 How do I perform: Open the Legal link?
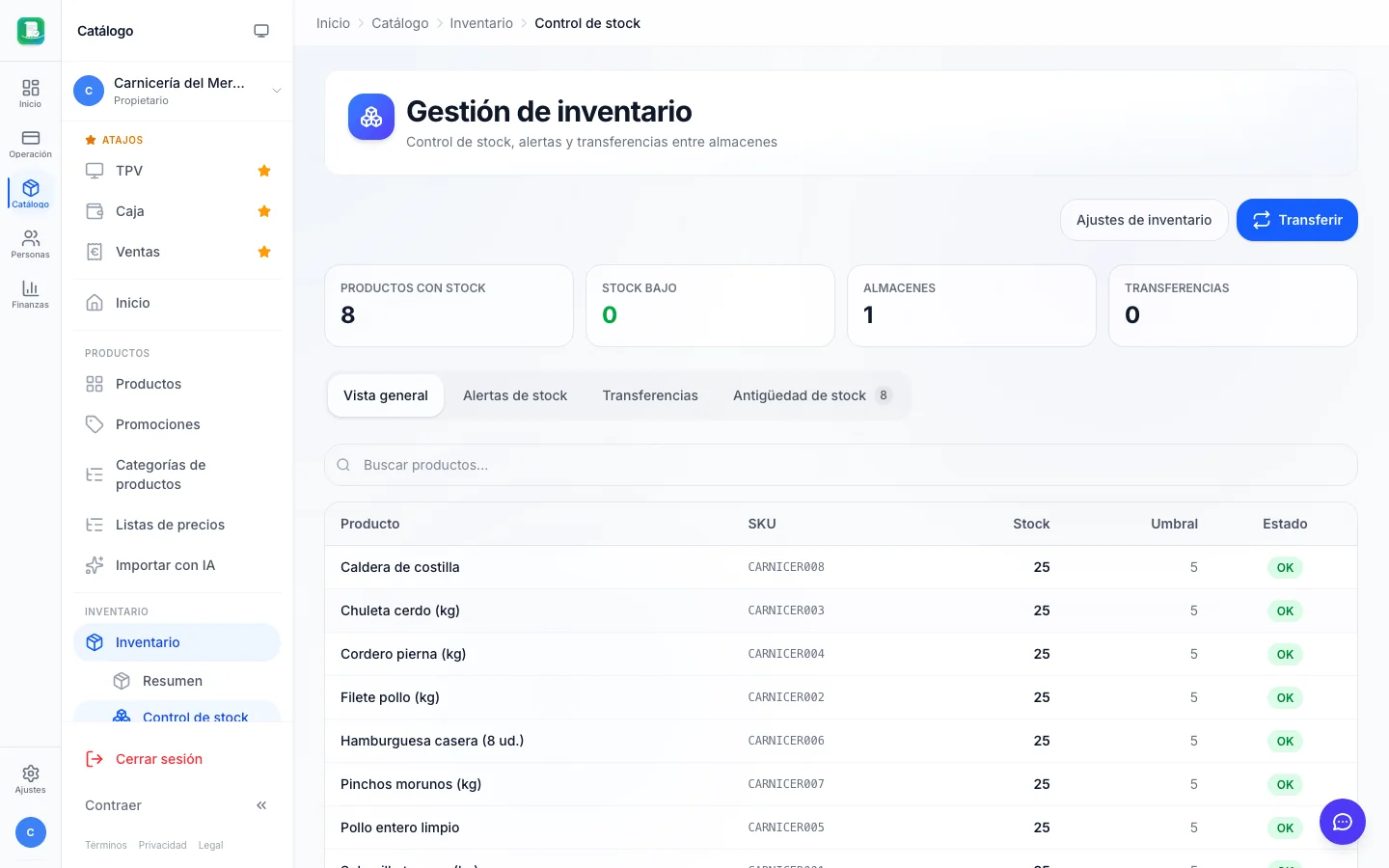click(210, 845)
